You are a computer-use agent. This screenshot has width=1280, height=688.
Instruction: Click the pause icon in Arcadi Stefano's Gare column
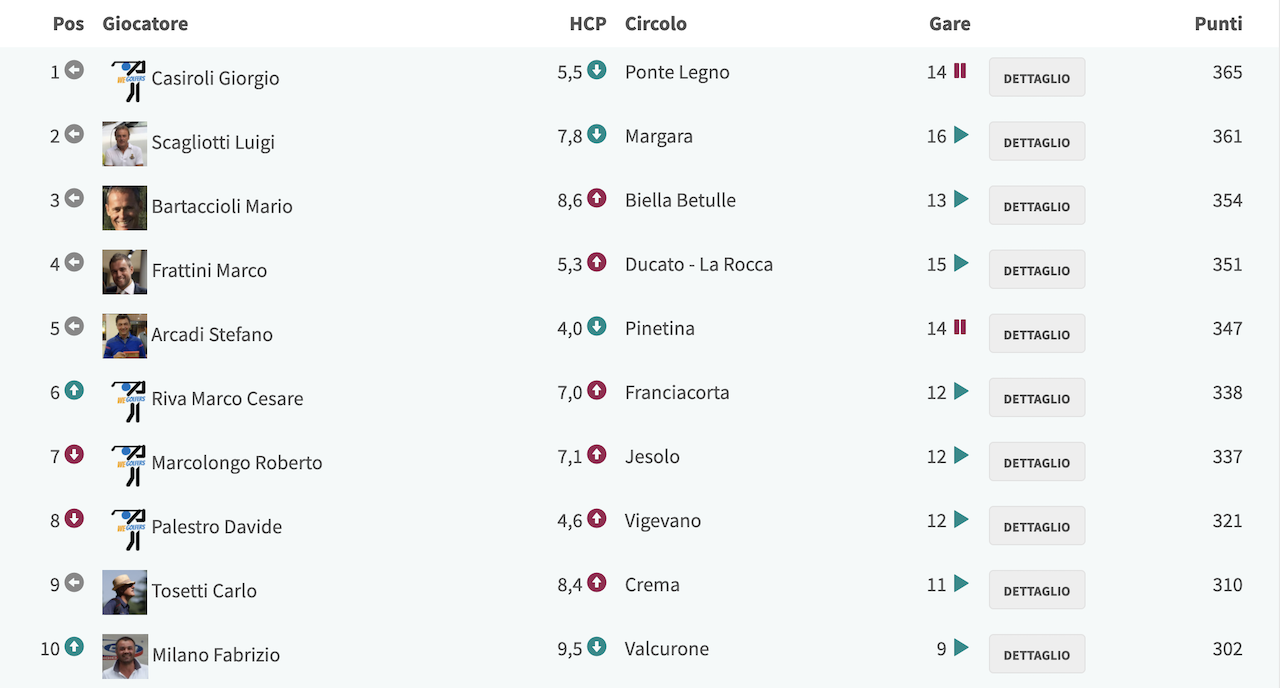pos(960,327)
